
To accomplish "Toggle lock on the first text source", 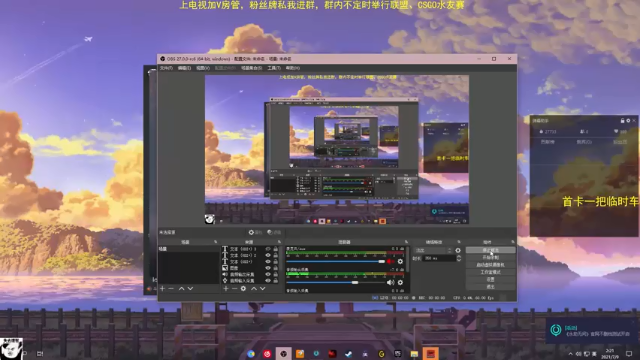I will click(276, 249).
